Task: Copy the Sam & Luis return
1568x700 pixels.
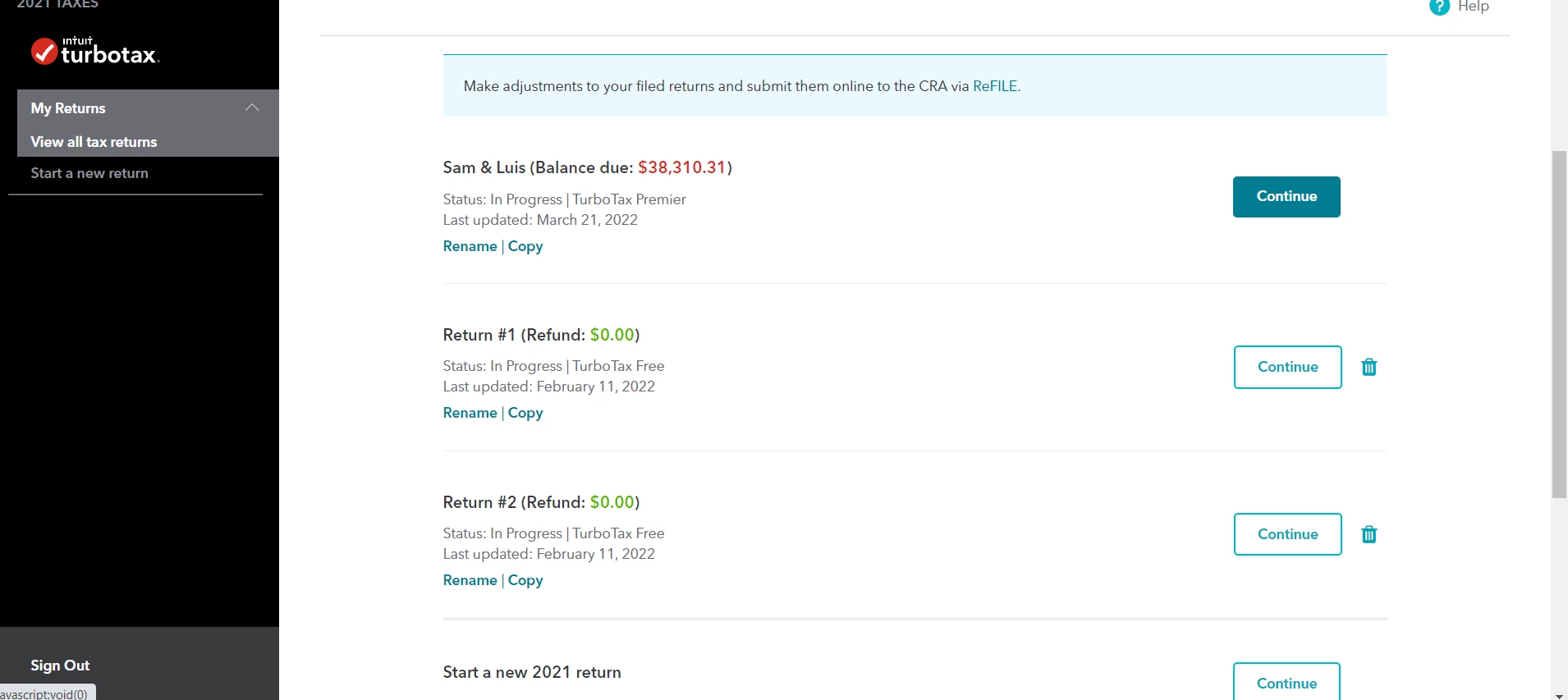Action: (525, 246)
